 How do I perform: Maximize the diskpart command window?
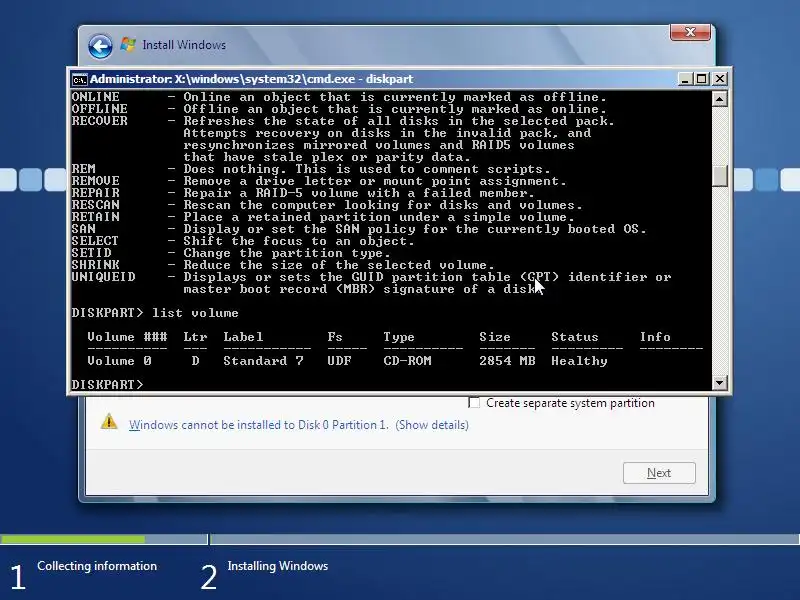click(702, 79)
